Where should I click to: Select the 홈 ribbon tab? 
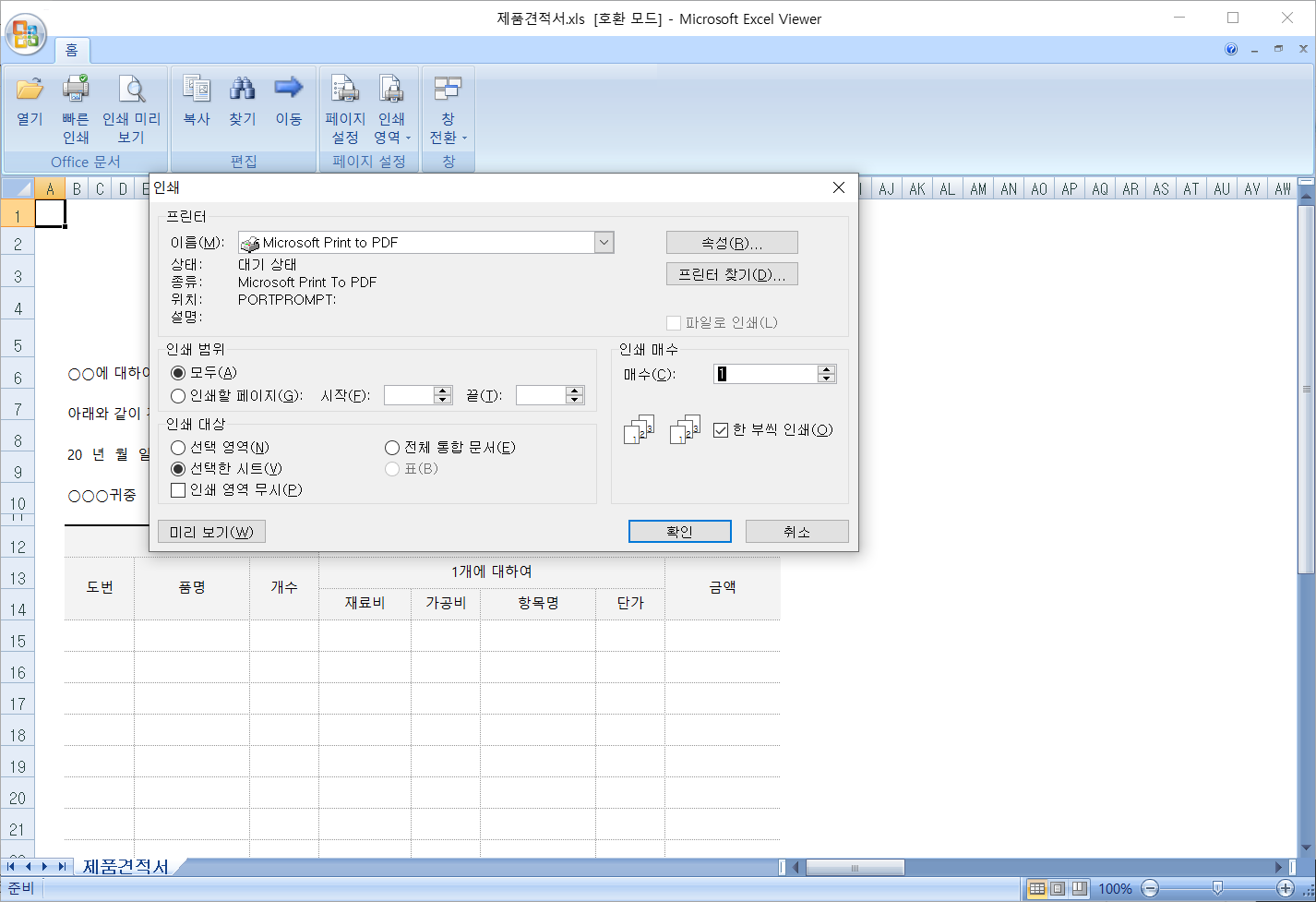tap(72, 50)
